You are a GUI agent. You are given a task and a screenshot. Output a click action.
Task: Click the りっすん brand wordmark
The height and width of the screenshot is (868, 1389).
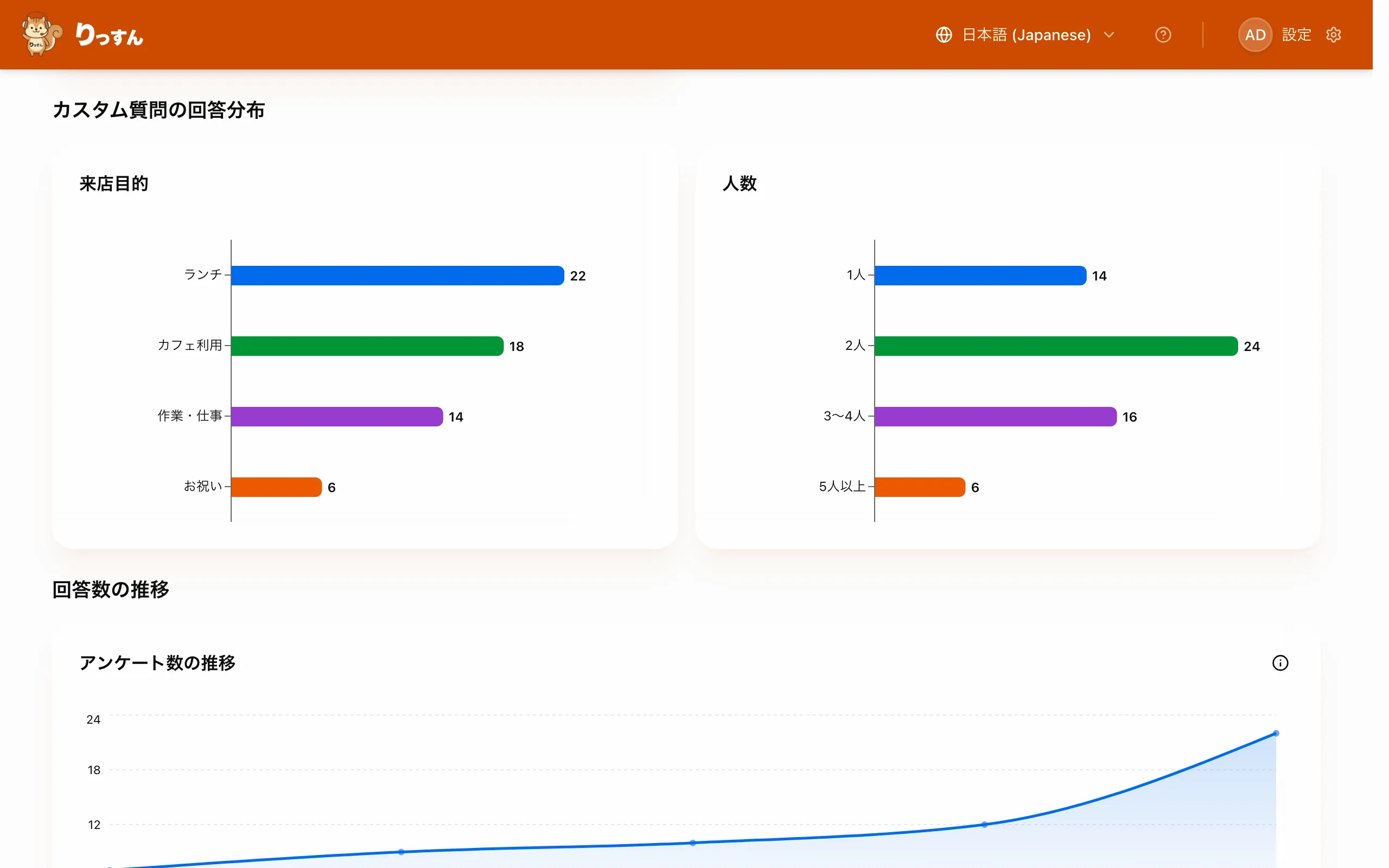click(x=109, y=35)
